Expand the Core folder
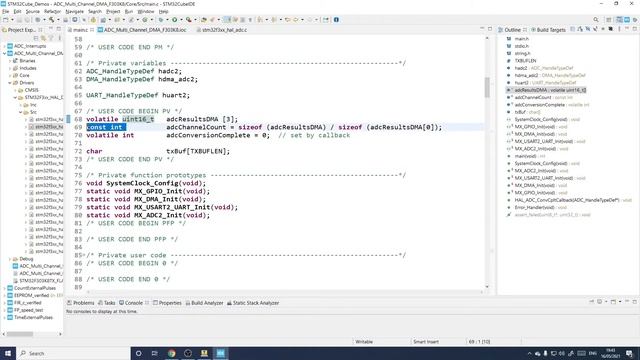 click(x=10, y=76)
